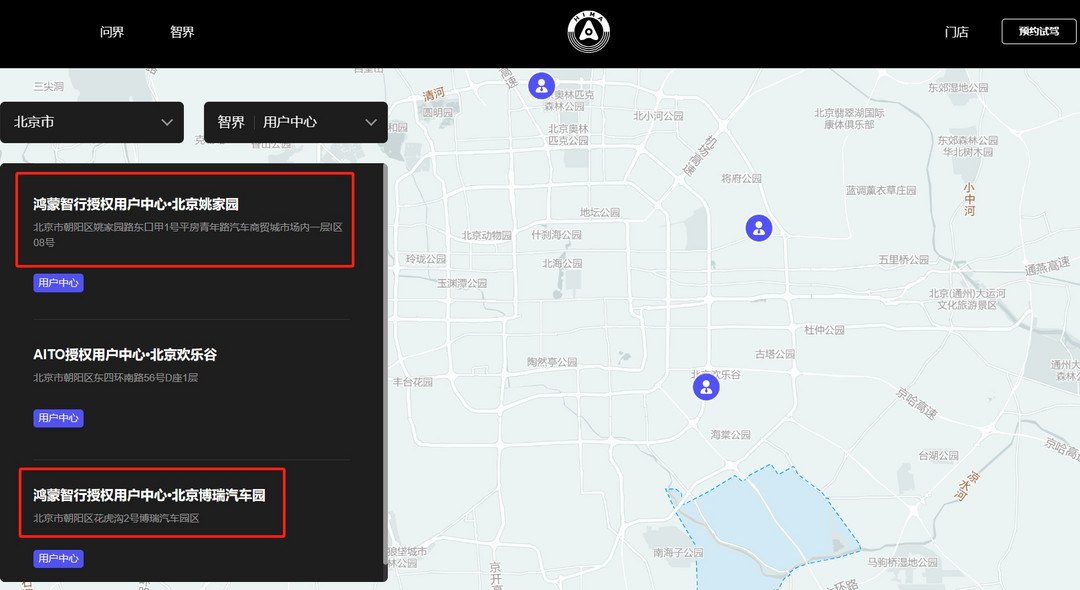Click the 用户中心 tag under 北京欢乐谷

[x=59, y=418]
